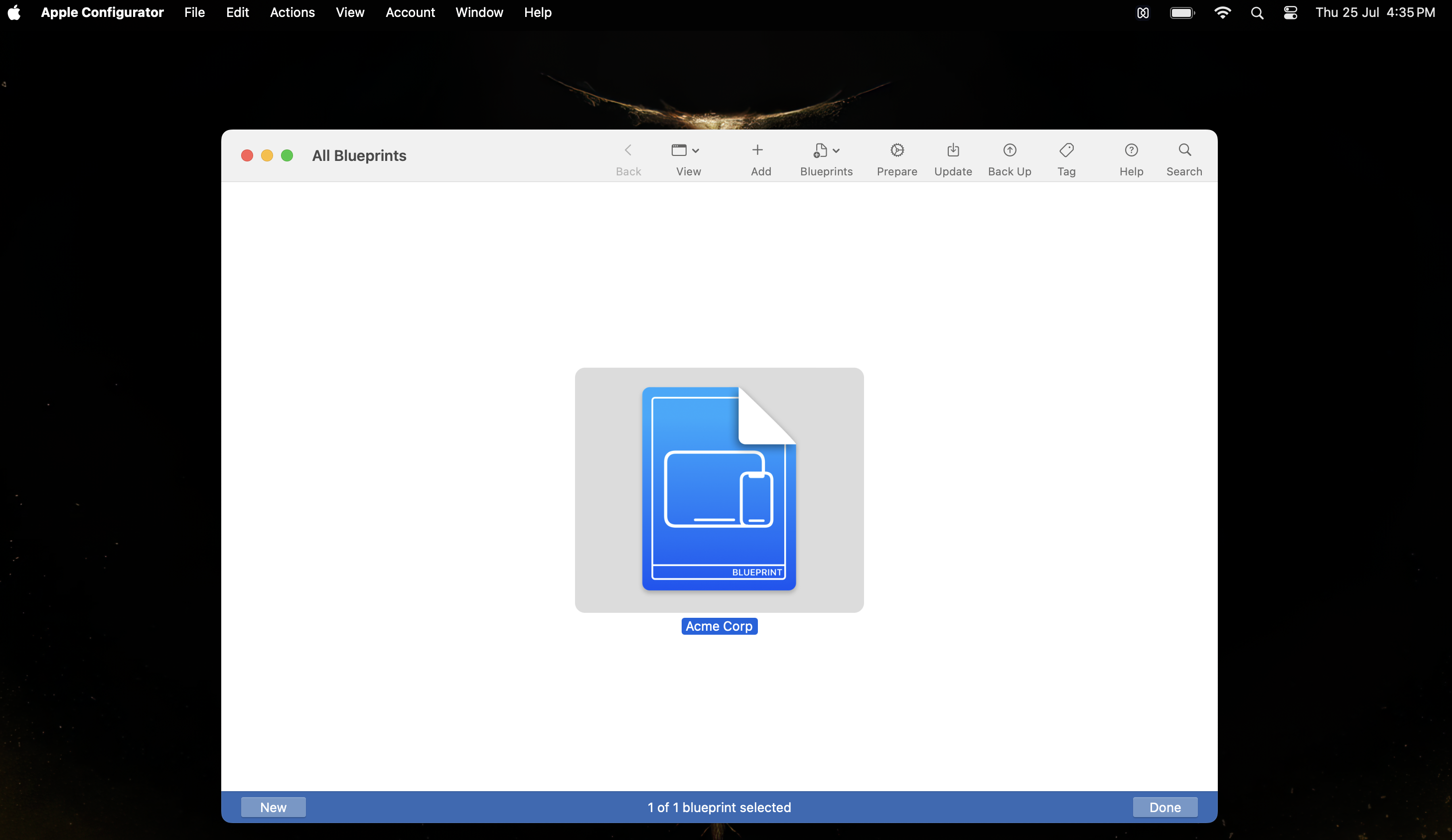Screen dimensions: 1452x840
Task: Click the date and time display
Action: pos(1375,12)
